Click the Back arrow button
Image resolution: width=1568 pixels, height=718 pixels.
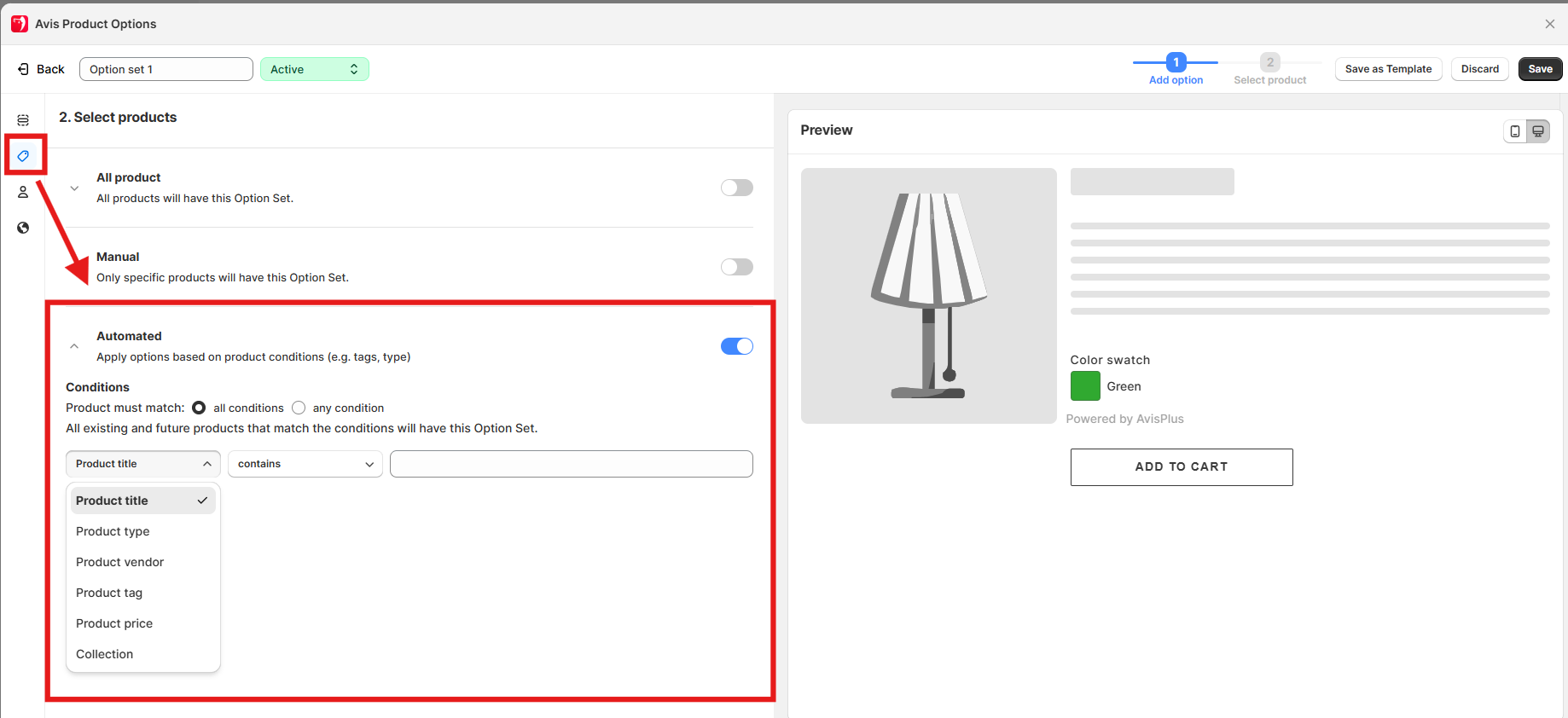pyautogui.click(x=41, y=69)
